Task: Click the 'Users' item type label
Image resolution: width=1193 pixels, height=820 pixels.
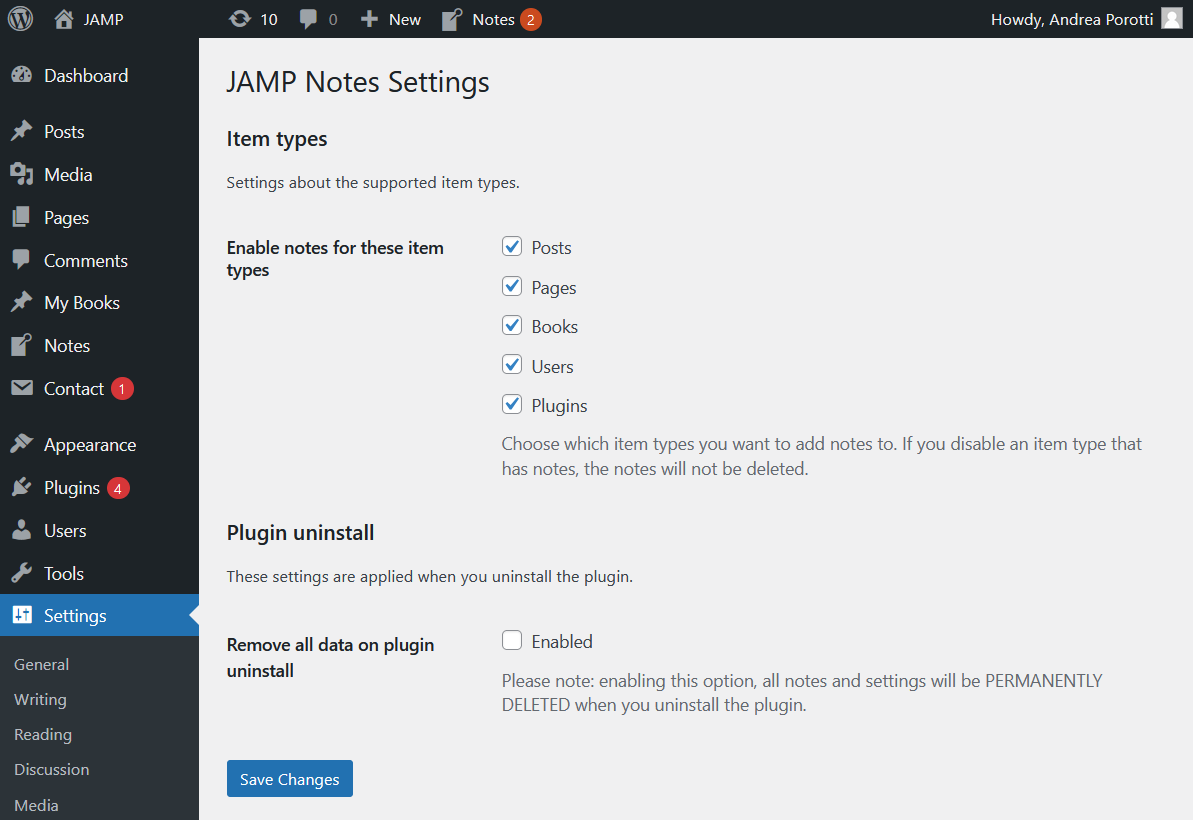Action: 552,367
